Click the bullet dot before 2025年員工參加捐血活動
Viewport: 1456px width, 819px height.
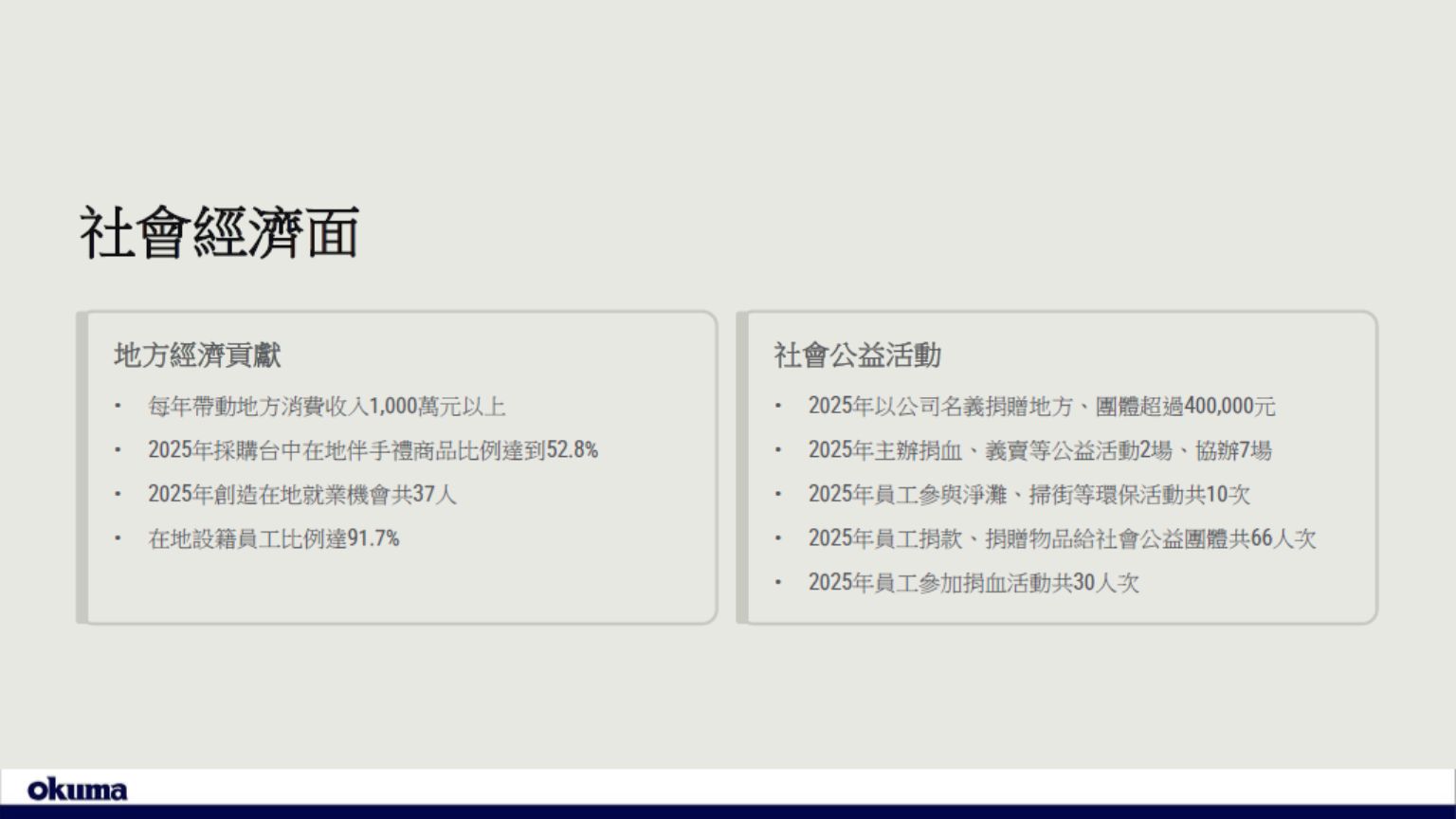click(778, 582)
